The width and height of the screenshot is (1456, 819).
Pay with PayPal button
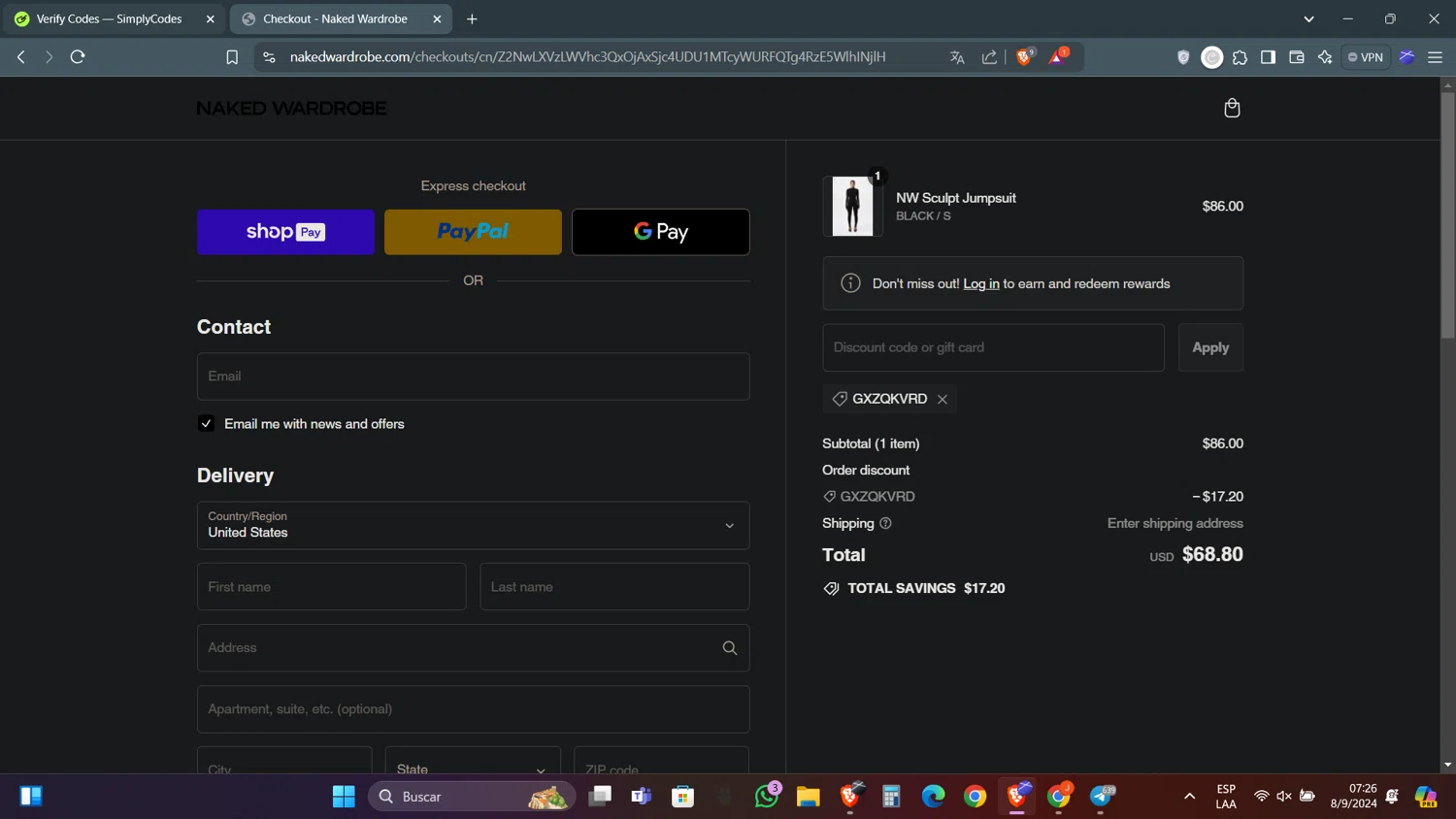[473, 232]
